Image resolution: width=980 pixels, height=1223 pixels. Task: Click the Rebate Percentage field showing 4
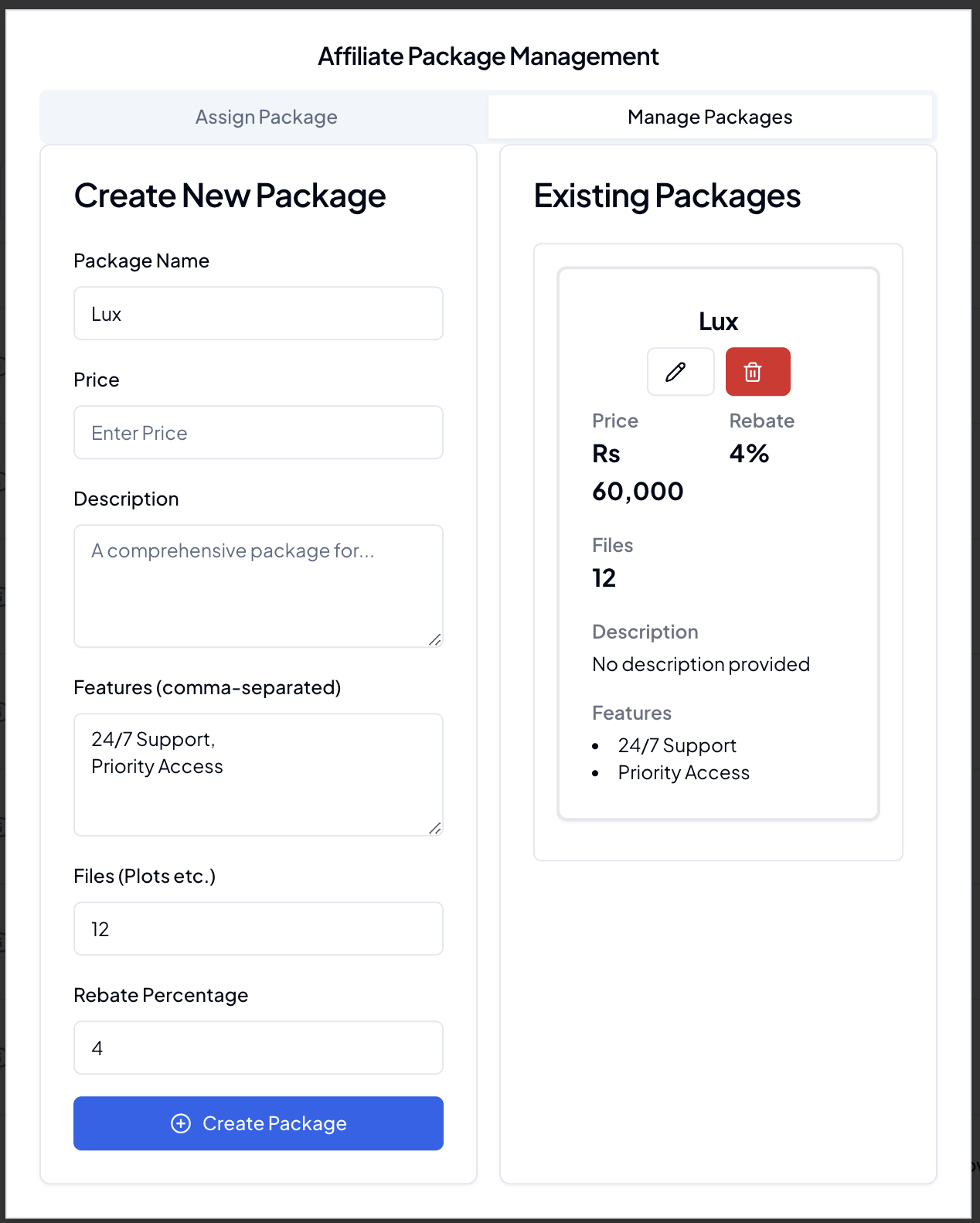point(258,1048)
